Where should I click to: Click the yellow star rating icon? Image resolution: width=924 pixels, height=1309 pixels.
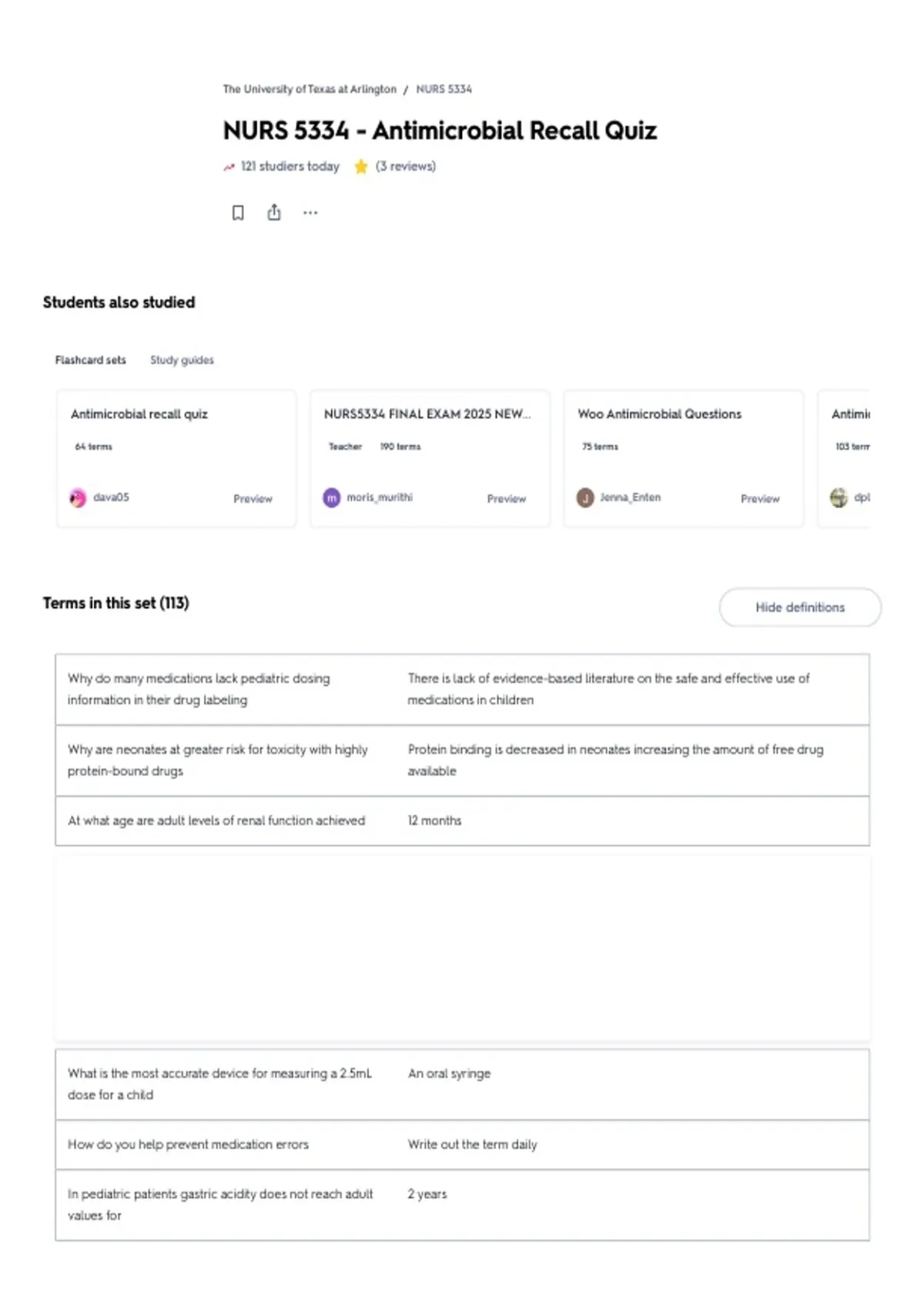pos(360,166)
